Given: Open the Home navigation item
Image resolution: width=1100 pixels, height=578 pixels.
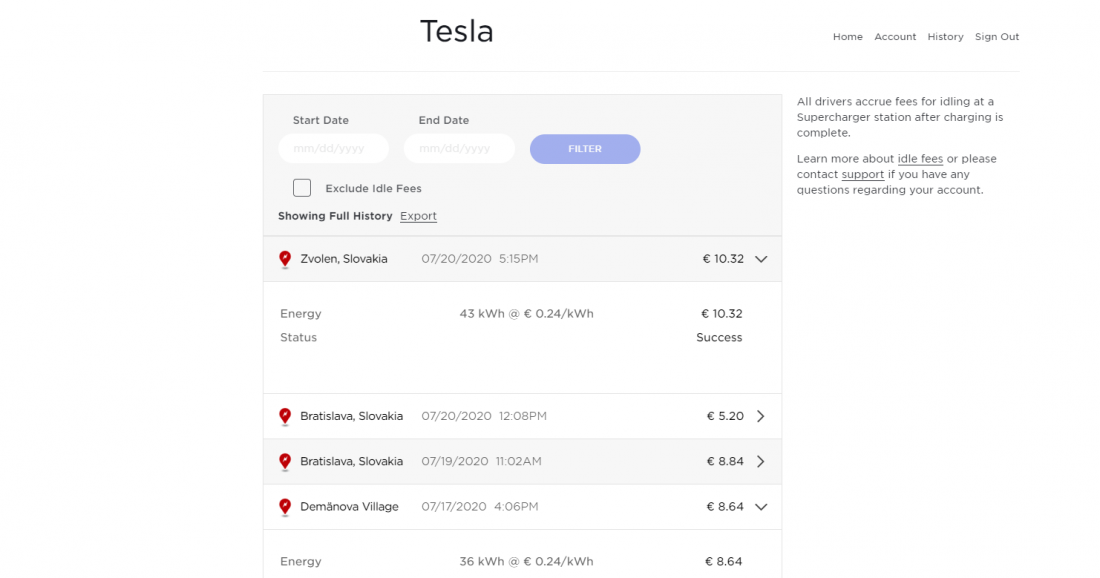Looking at the screenshot, I should [x=847, y=36].
